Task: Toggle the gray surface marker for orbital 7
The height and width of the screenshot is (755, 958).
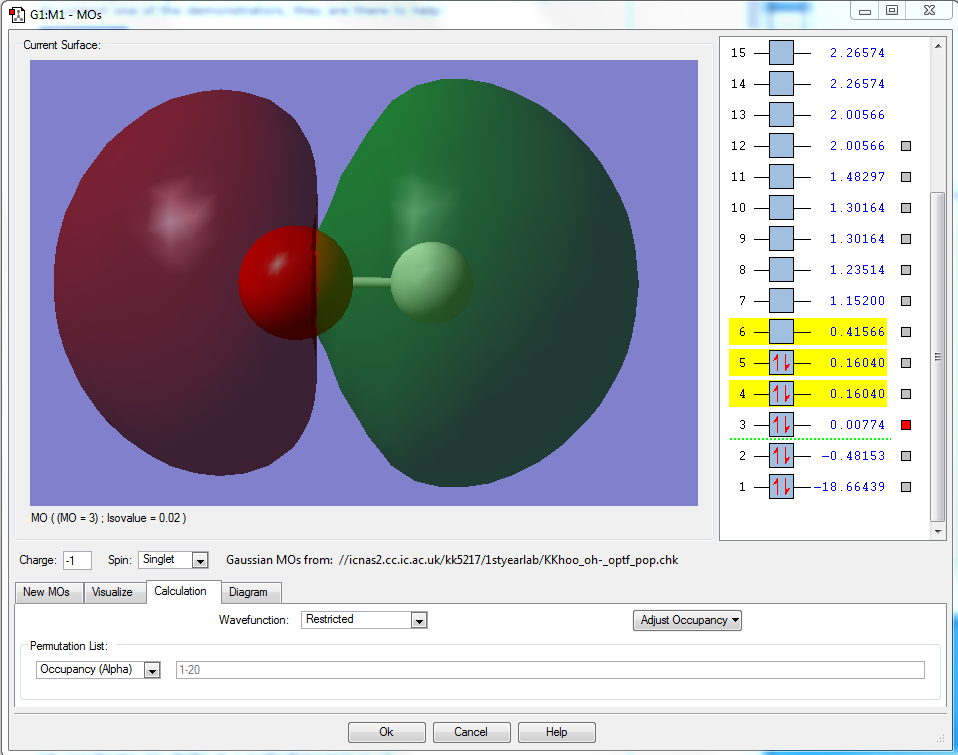Action: coord(906,301)
